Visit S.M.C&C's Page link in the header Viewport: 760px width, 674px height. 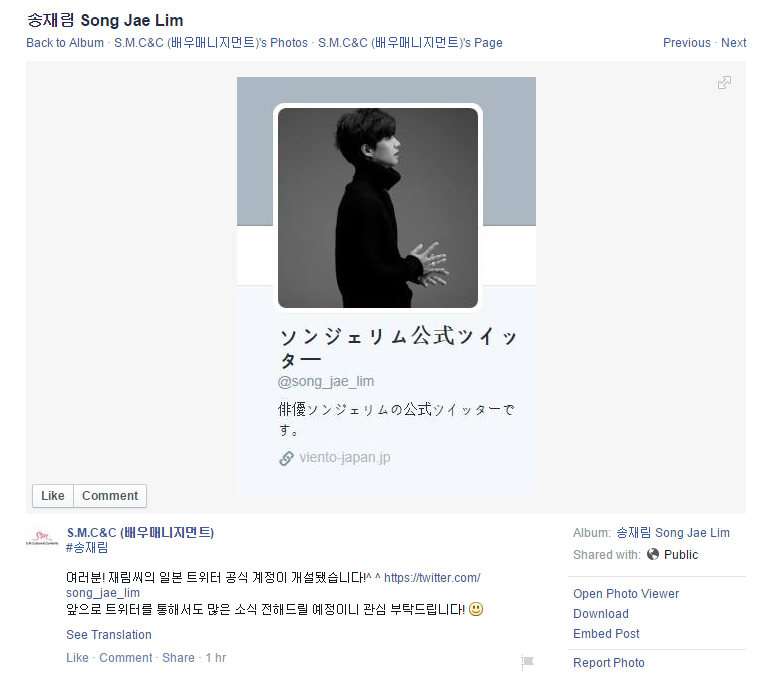(410, 43)
